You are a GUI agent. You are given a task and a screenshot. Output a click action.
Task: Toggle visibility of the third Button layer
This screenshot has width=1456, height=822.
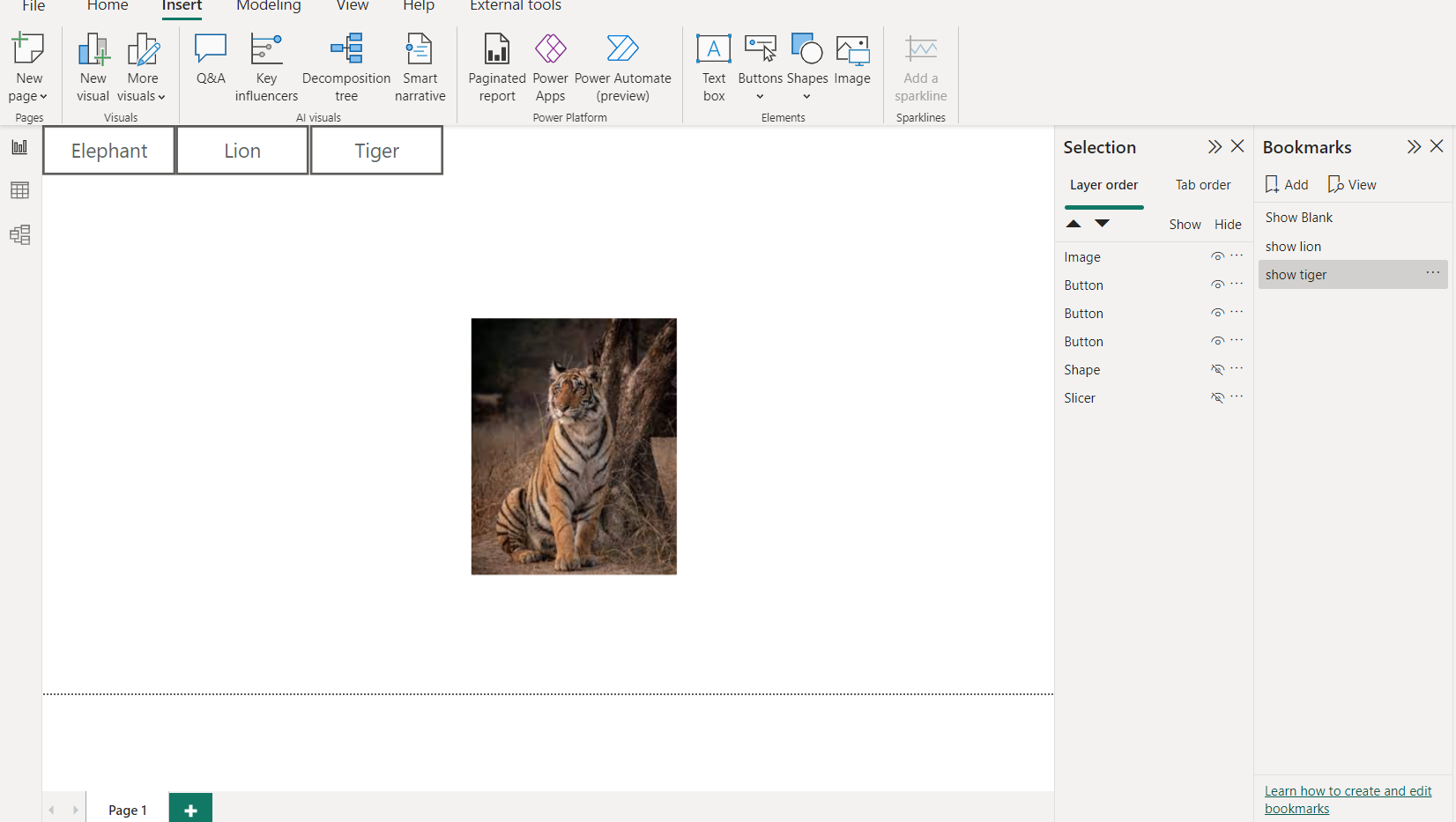coord(1217,341)
